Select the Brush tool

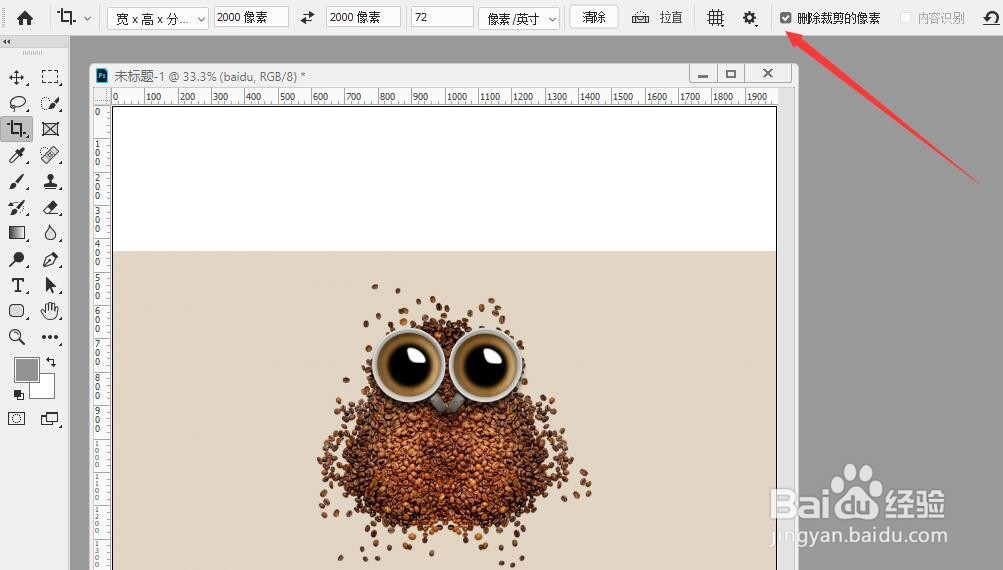tap(17, 182)
